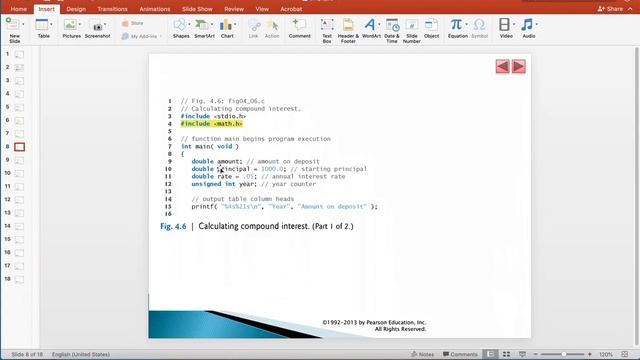Expand the WordArt dropdown arrow
Image resolution: width=640 pixels, height=360 pixels.
(379, 24)
